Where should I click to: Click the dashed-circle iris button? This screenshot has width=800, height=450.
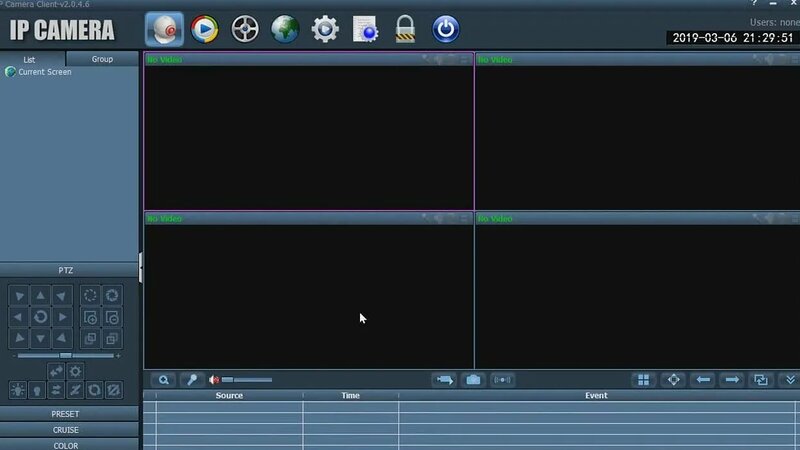[90, 295]
